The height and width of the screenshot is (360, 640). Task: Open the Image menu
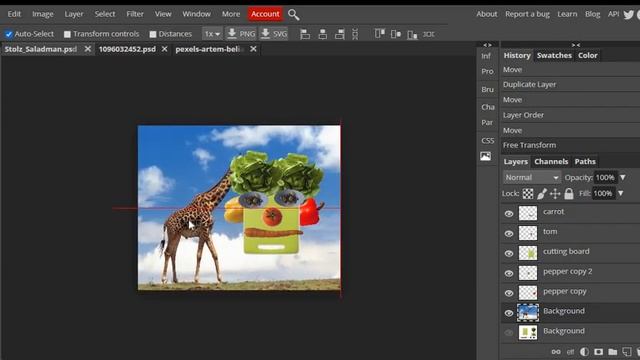pos(42,14)
